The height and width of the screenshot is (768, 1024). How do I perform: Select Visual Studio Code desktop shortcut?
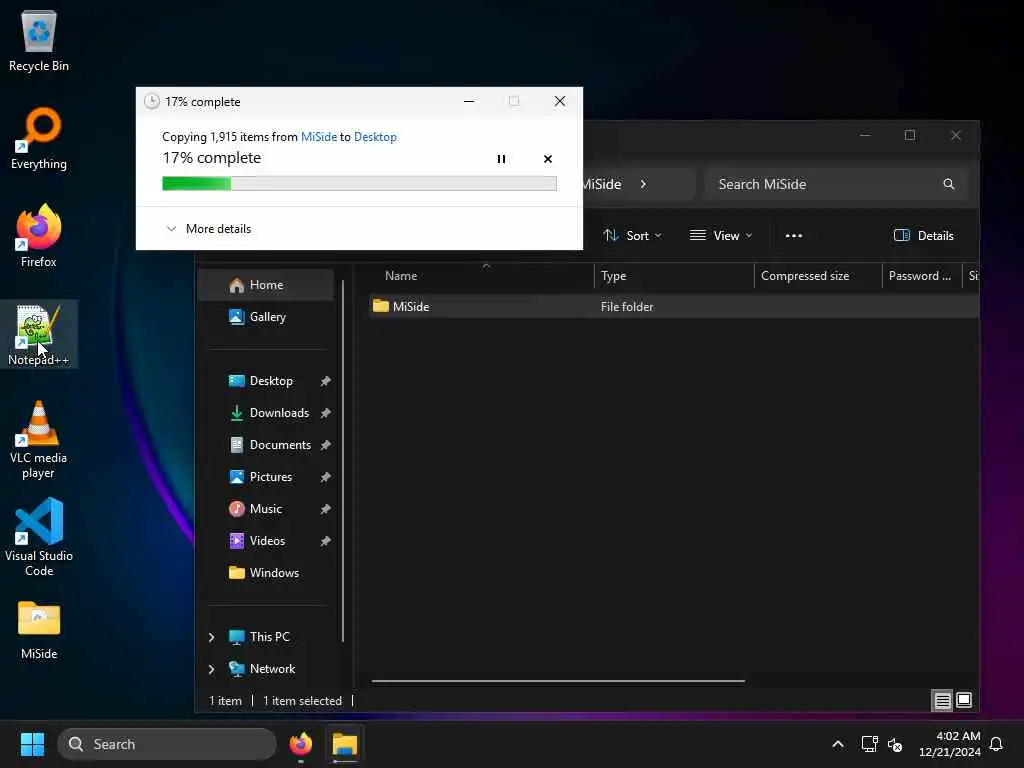pos(39,537)
